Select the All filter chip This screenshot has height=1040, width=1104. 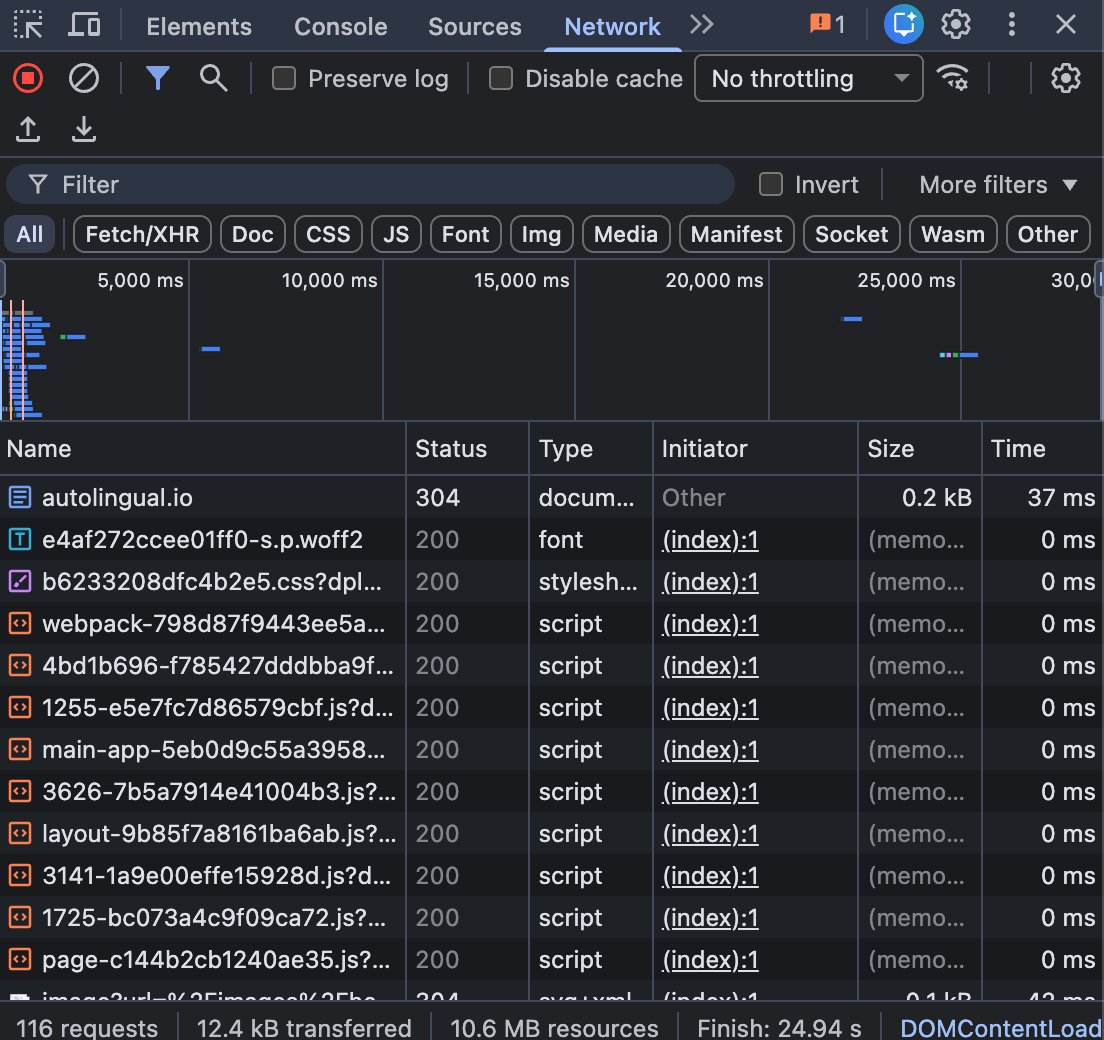[x=30, y=234]
